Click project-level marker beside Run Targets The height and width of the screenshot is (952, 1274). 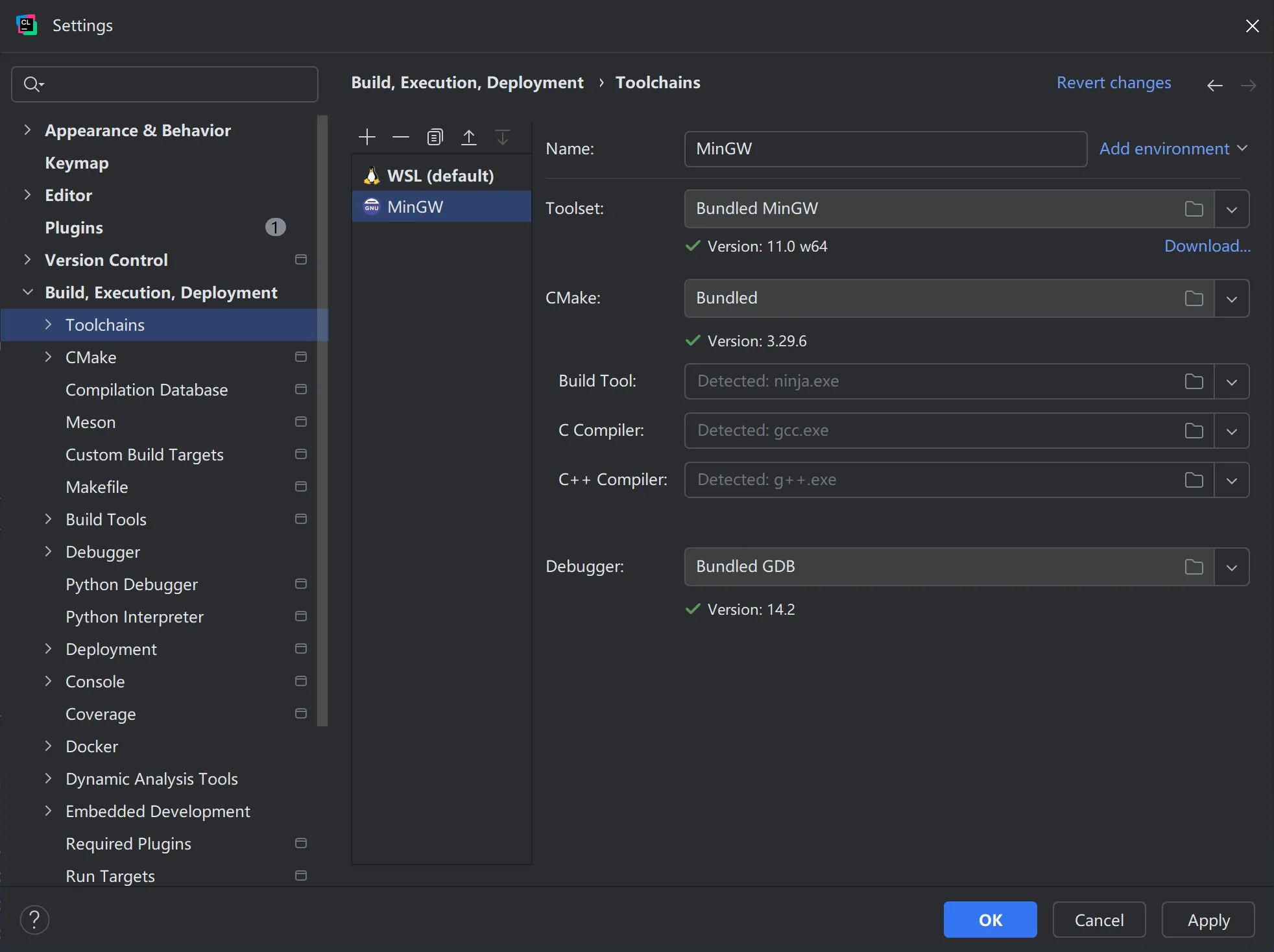tap(301, 875)
